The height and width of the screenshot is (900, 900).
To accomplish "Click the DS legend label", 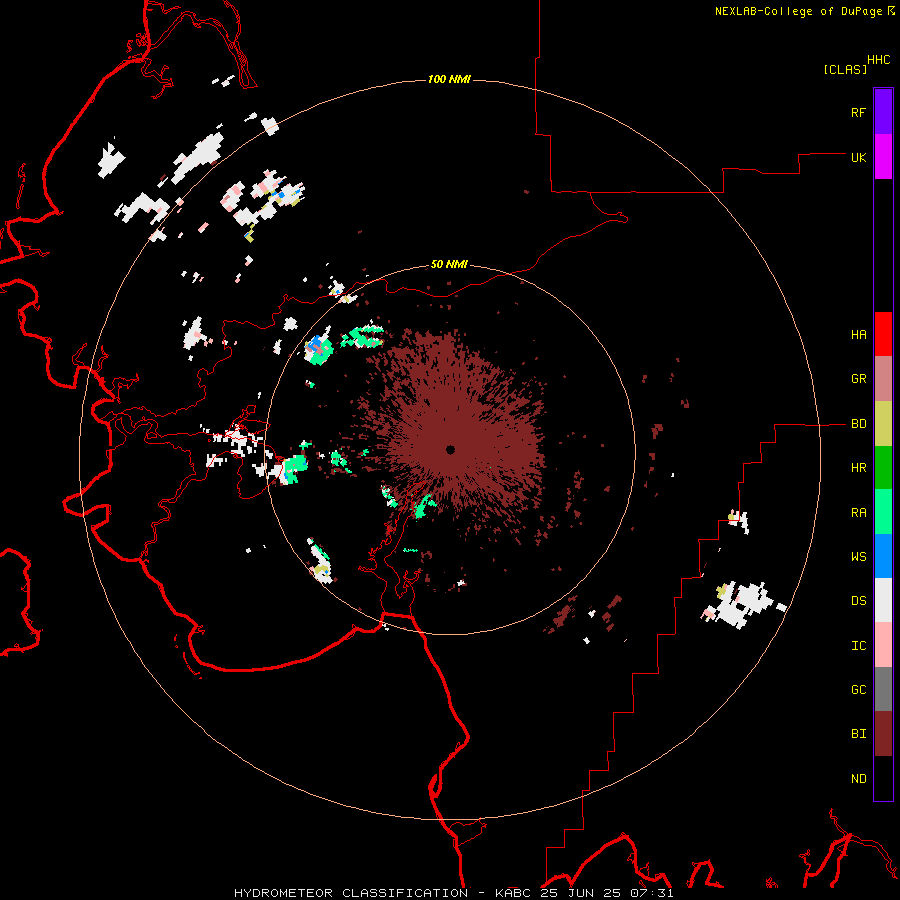I will tap(859, 601).
